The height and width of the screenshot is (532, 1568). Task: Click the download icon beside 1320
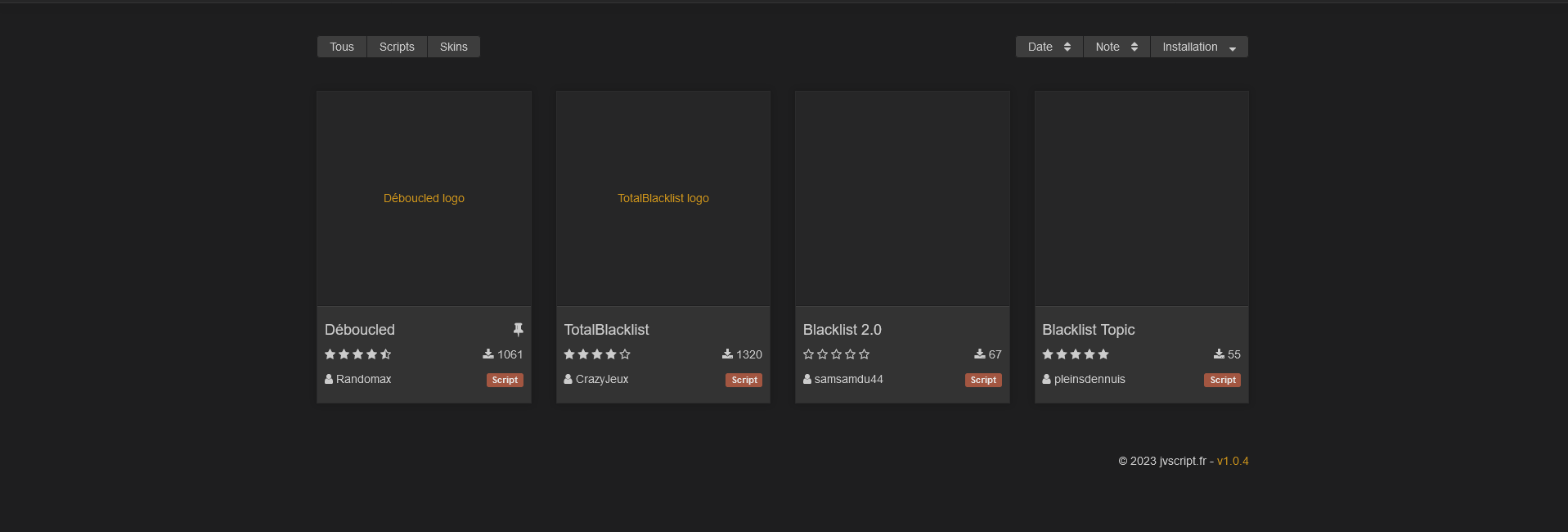pos(727,354)
